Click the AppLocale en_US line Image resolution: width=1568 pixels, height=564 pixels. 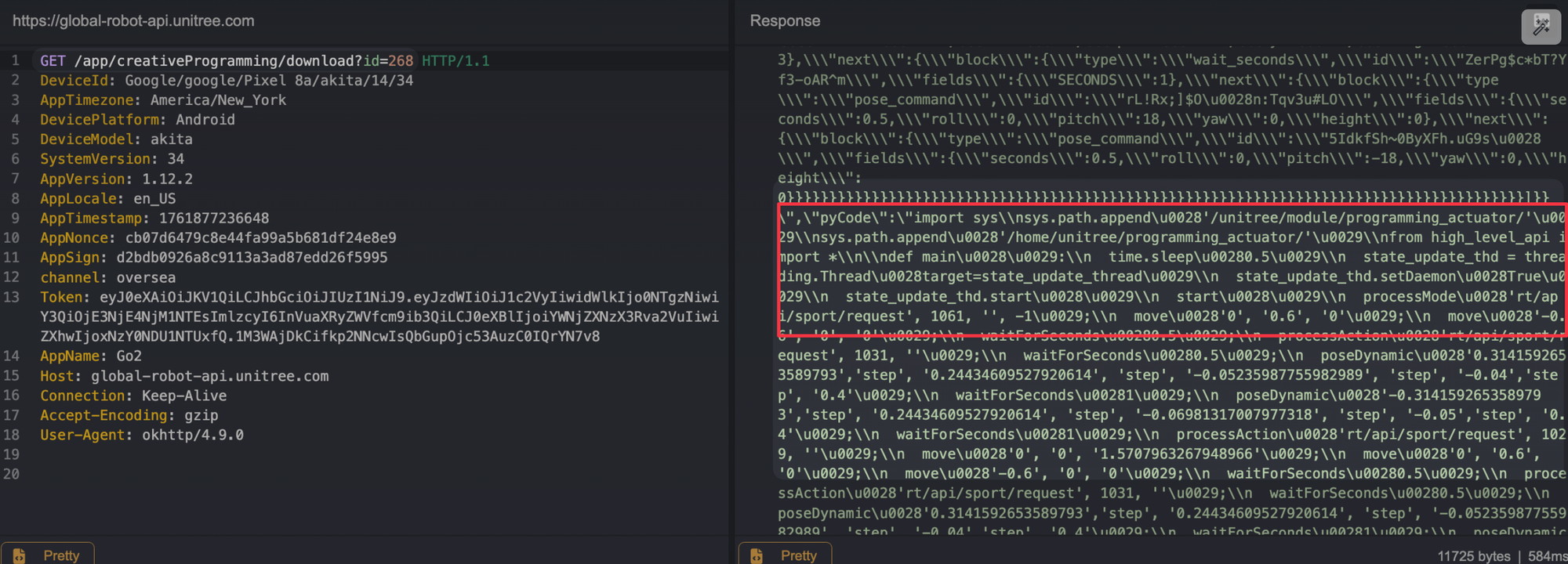point(108,198)
